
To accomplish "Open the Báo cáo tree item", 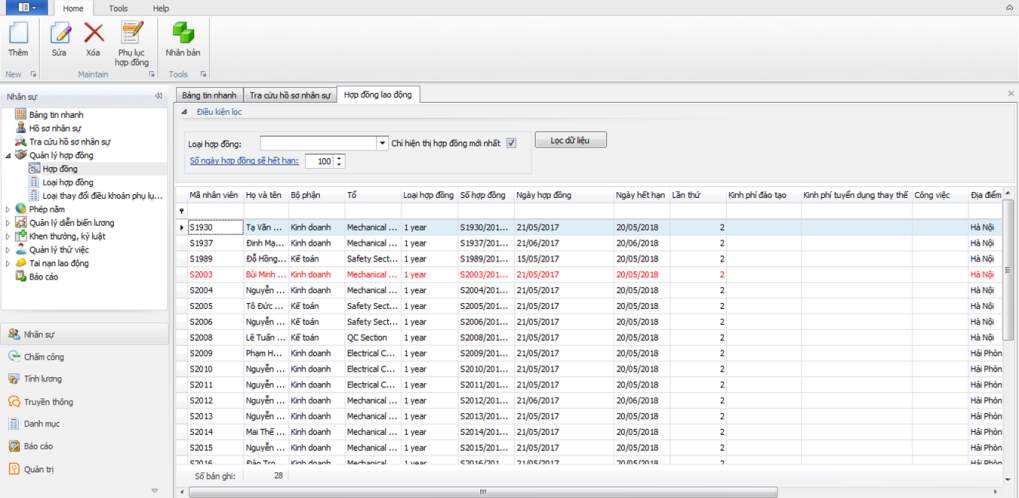I will [x=42, y=276].
